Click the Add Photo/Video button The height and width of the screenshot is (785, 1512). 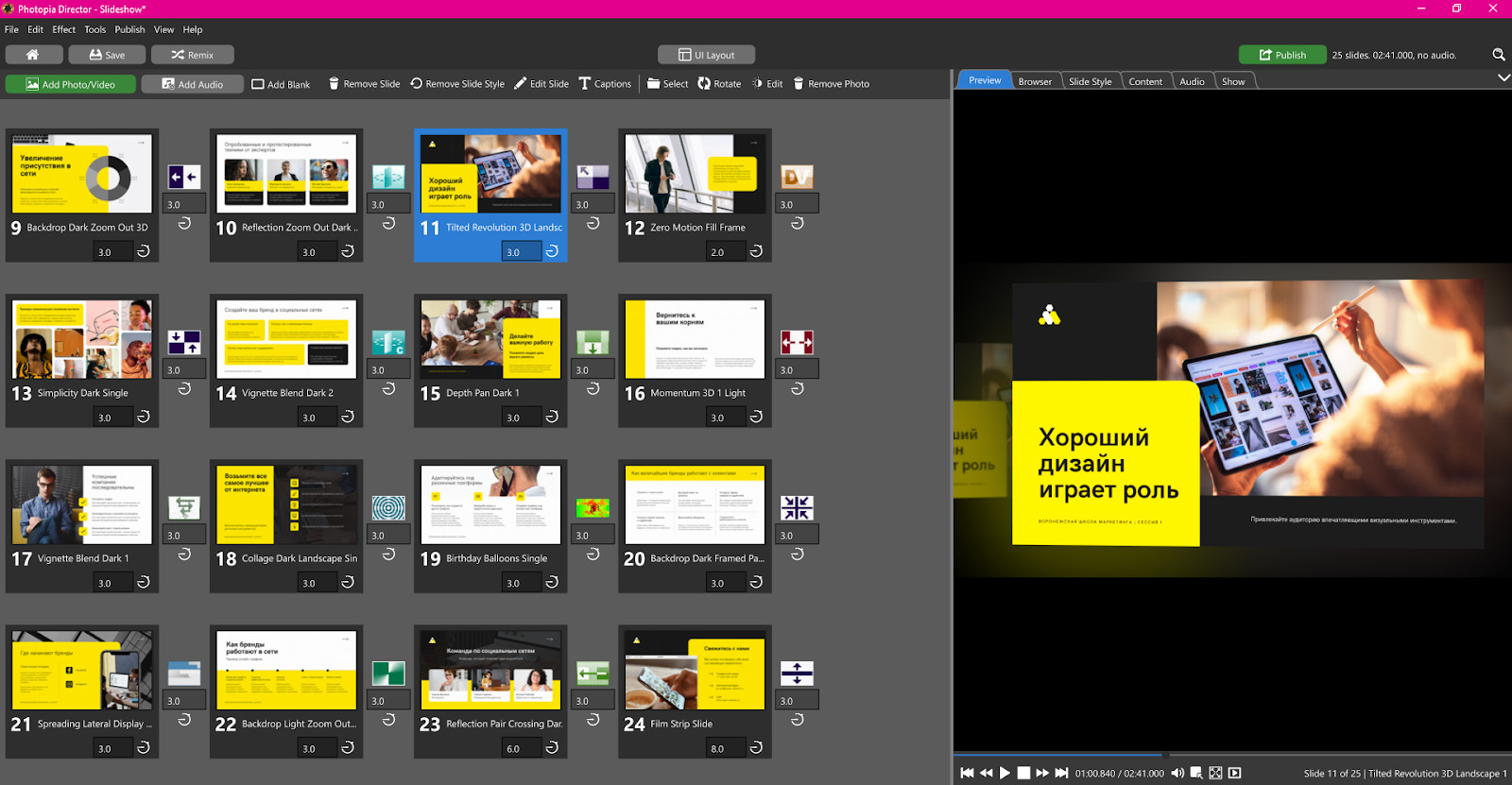(71, 84)
